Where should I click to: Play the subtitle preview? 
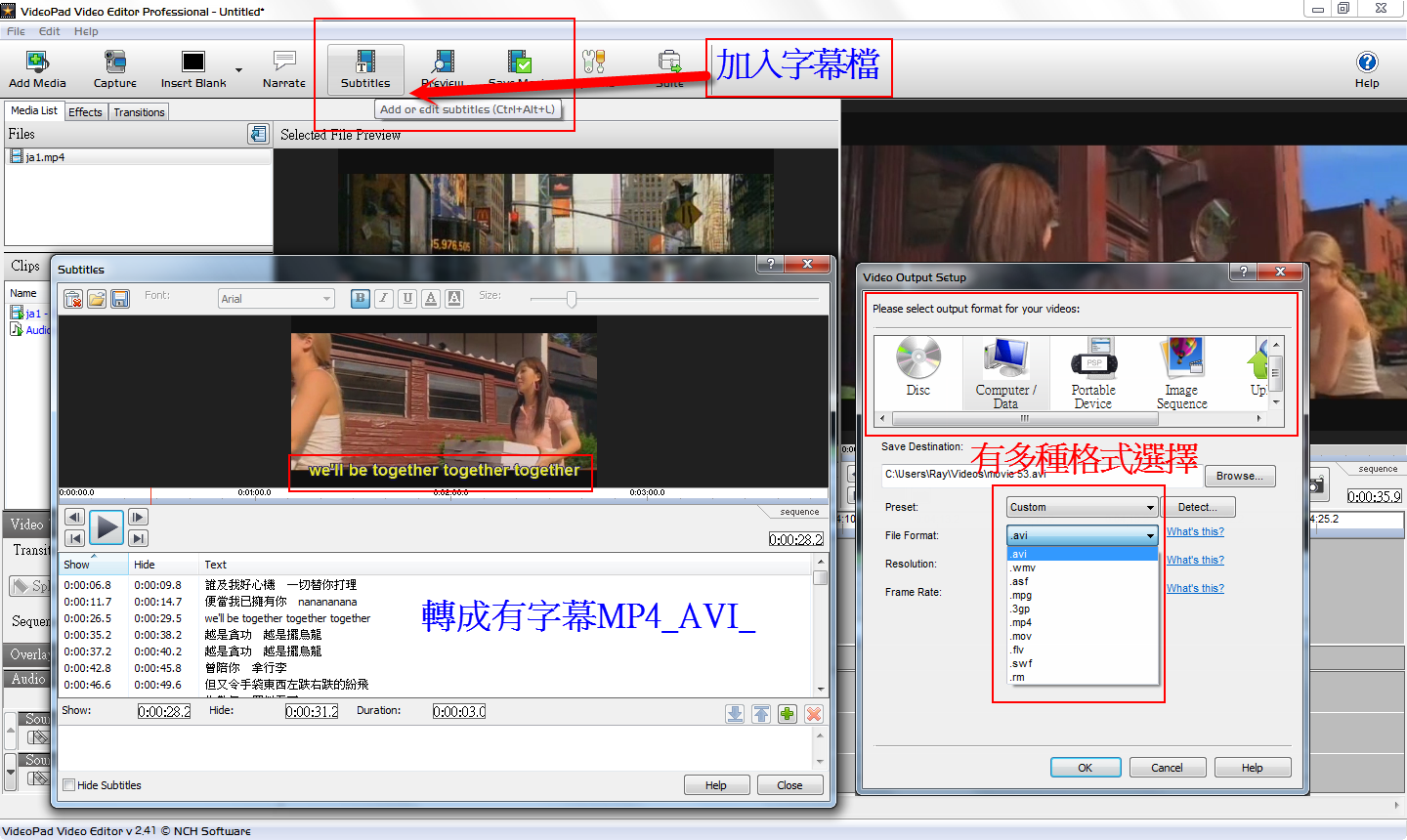point(107,527)
